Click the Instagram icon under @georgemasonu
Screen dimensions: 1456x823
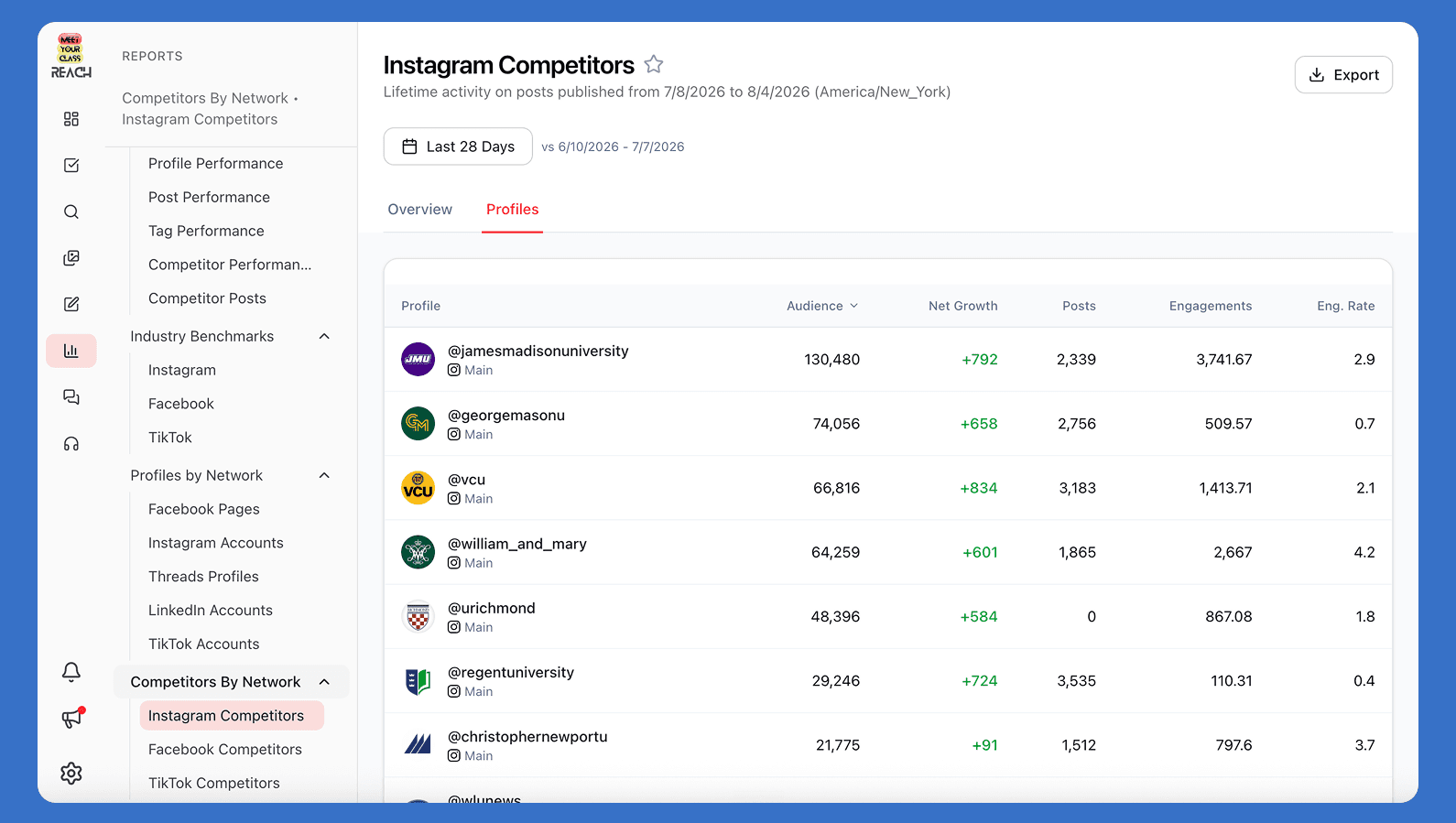(x=454, y=435)
